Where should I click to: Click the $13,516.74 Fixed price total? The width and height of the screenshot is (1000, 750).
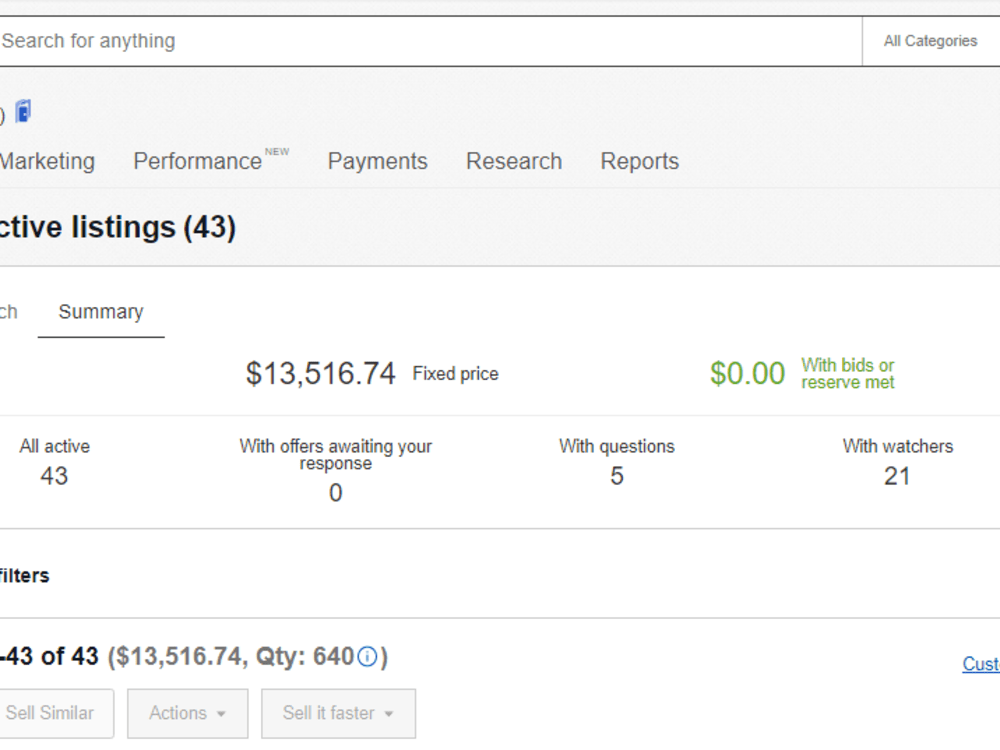coord(372,373)
